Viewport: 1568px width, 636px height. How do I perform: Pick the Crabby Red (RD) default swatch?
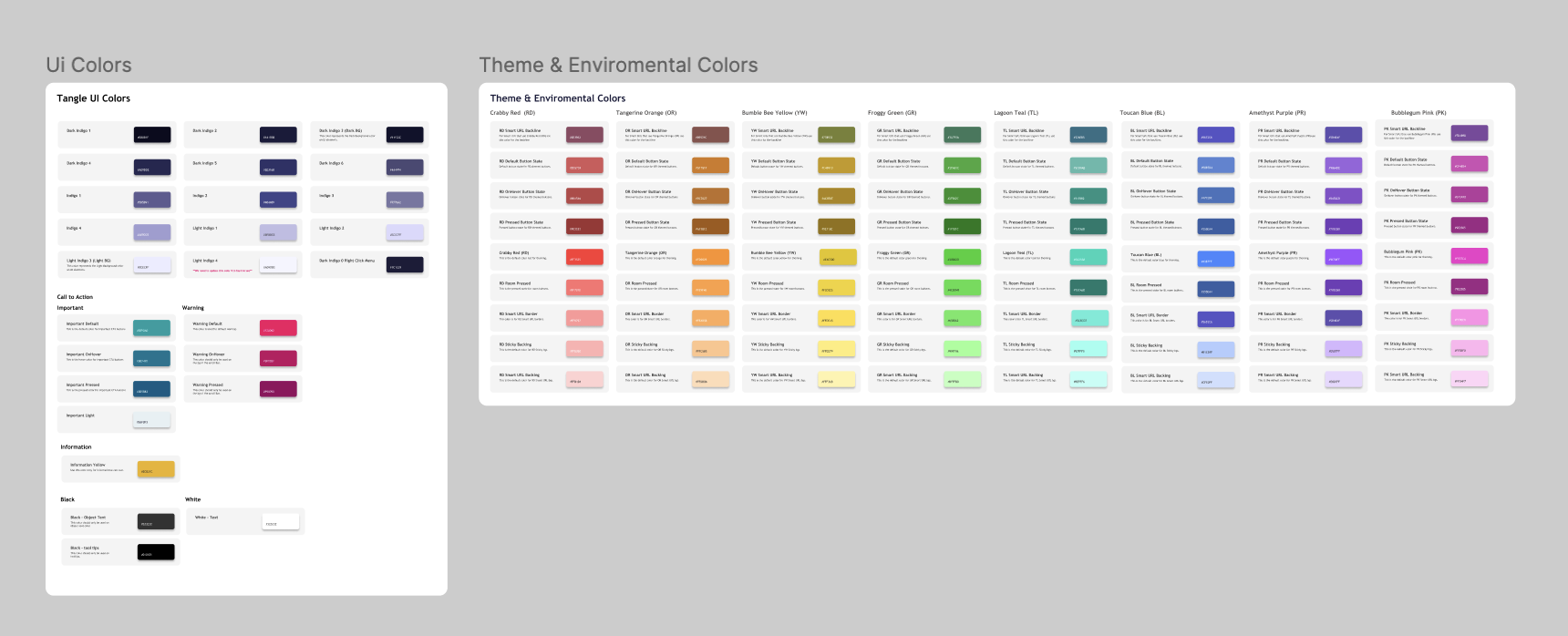(585, 257)
